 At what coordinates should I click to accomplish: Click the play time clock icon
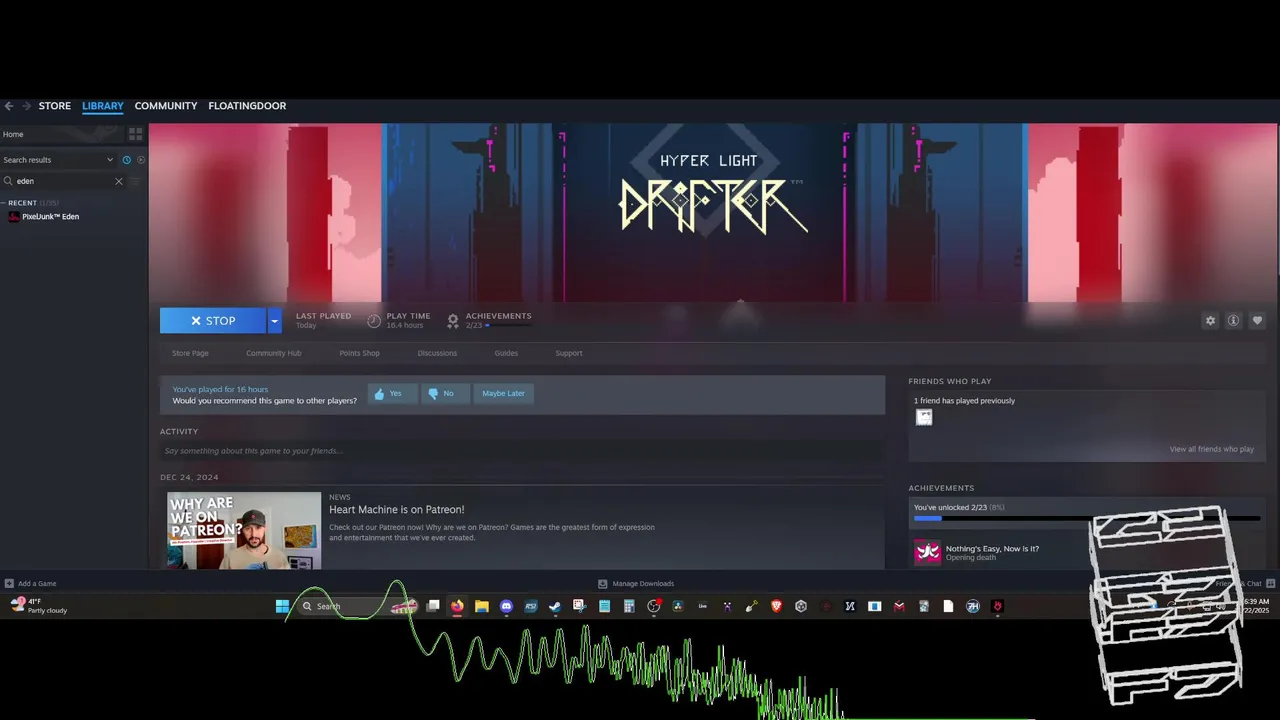(374, 321)
